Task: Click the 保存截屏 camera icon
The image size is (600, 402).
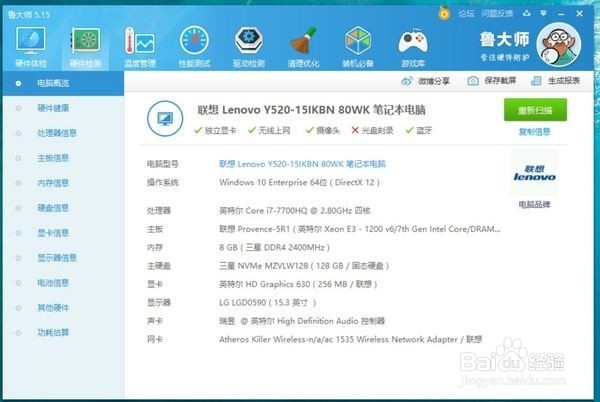Action: (473, 81)
